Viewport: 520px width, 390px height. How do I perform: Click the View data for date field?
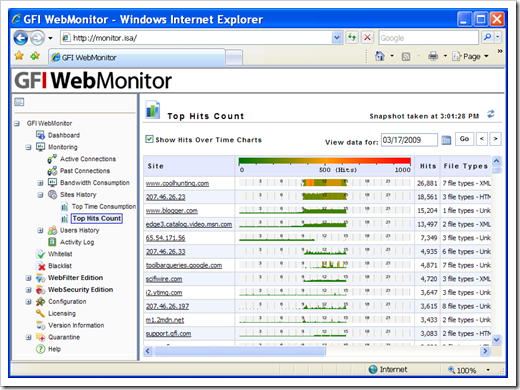click(409, 140)
